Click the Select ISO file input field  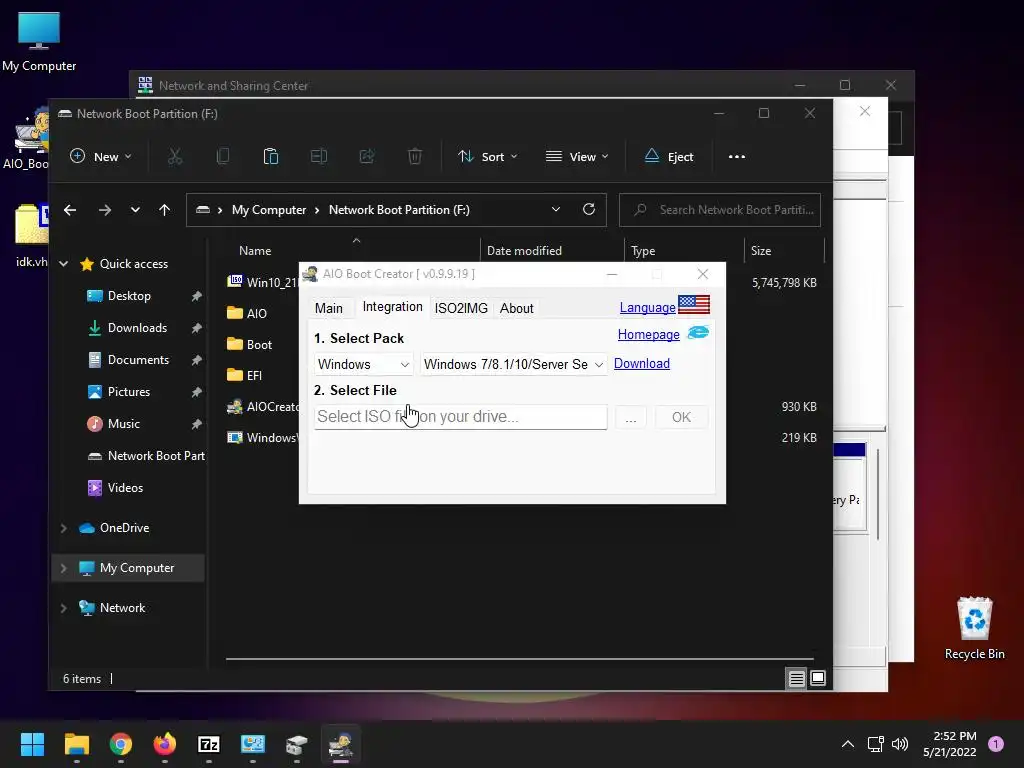click(460, 417)
